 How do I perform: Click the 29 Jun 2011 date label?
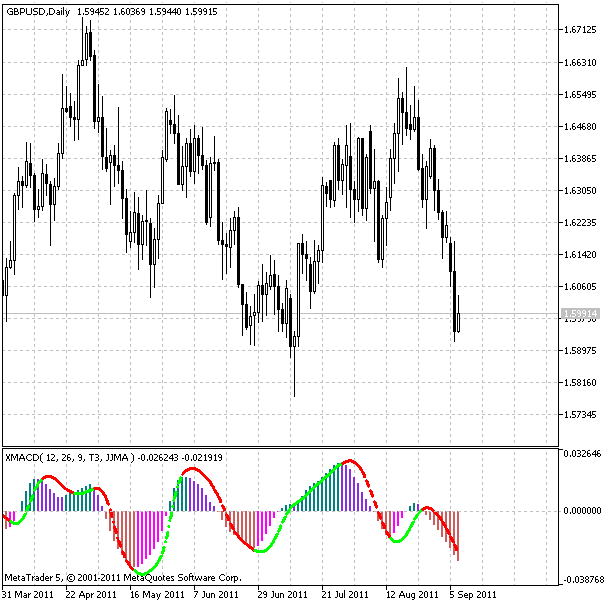[284, 593]
